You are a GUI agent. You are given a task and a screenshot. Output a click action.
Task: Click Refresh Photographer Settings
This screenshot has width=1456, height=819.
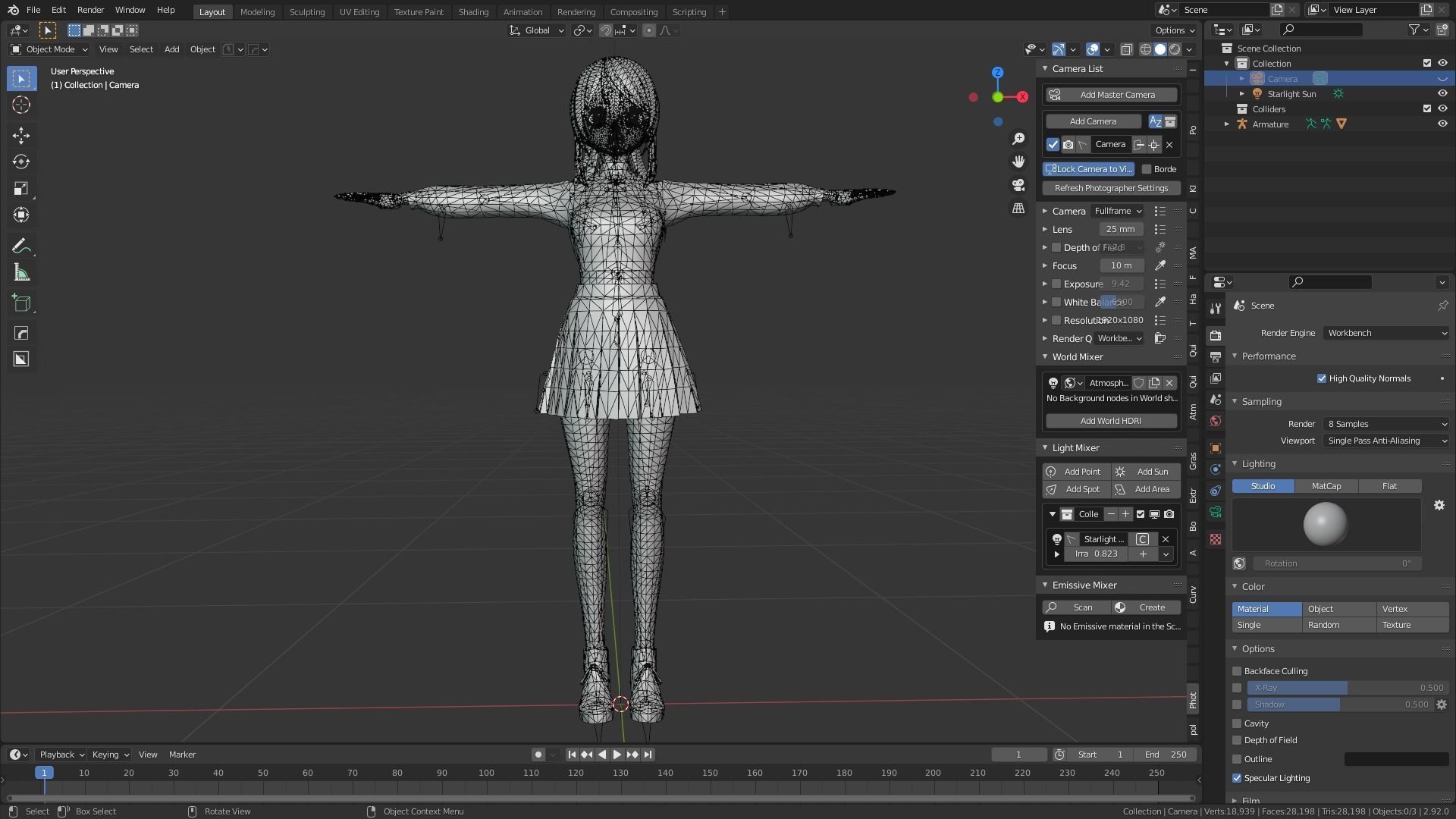click(x=1112, y=188)
